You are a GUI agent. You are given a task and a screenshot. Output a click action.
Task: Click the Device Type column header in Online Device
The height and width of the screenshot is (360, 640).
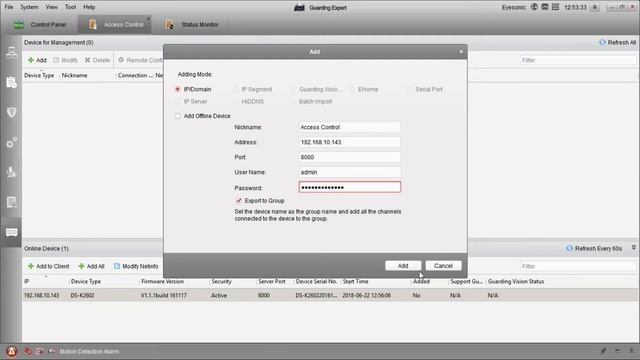pyautogui.click(x=86, y=281)
